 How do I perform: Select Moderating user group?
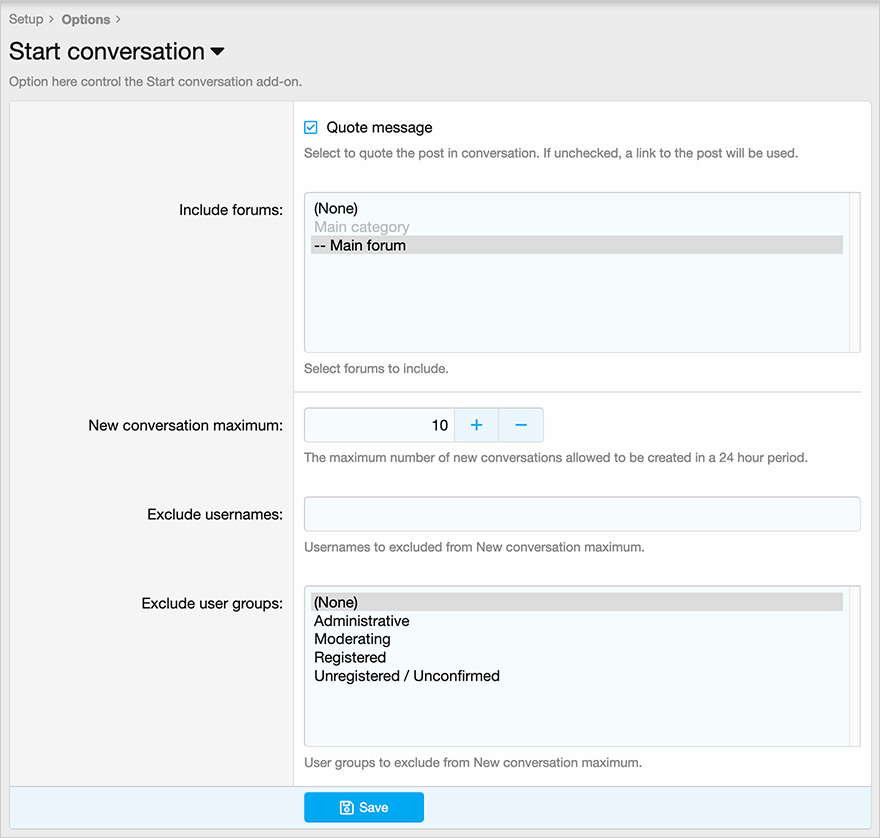point(352,639)
